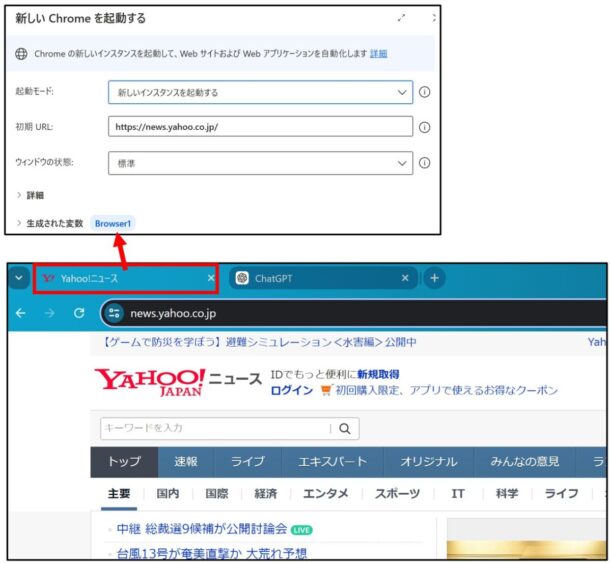Expand the 詳細 section
This screenshot has width=611, height=563.
pyautogui.click(x=30, y=195)
